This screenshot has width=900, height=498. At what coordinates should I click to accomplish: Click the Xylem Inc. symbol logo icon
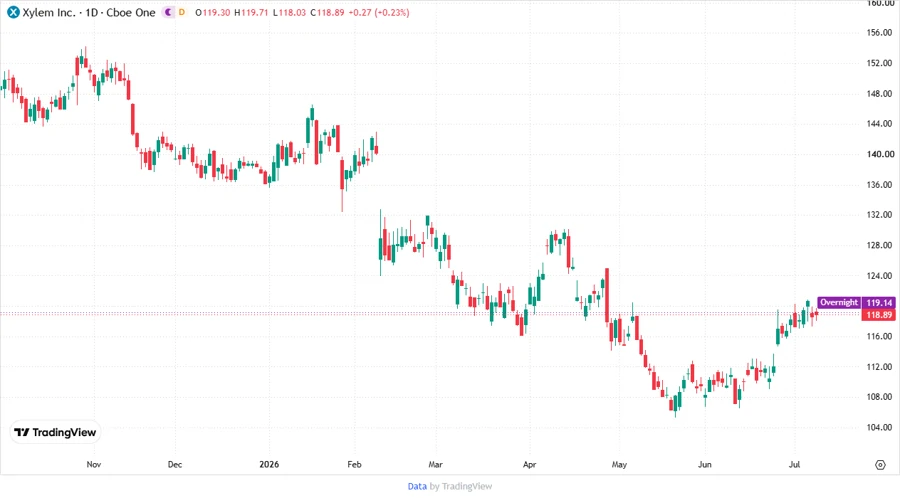tap(13, 12)
